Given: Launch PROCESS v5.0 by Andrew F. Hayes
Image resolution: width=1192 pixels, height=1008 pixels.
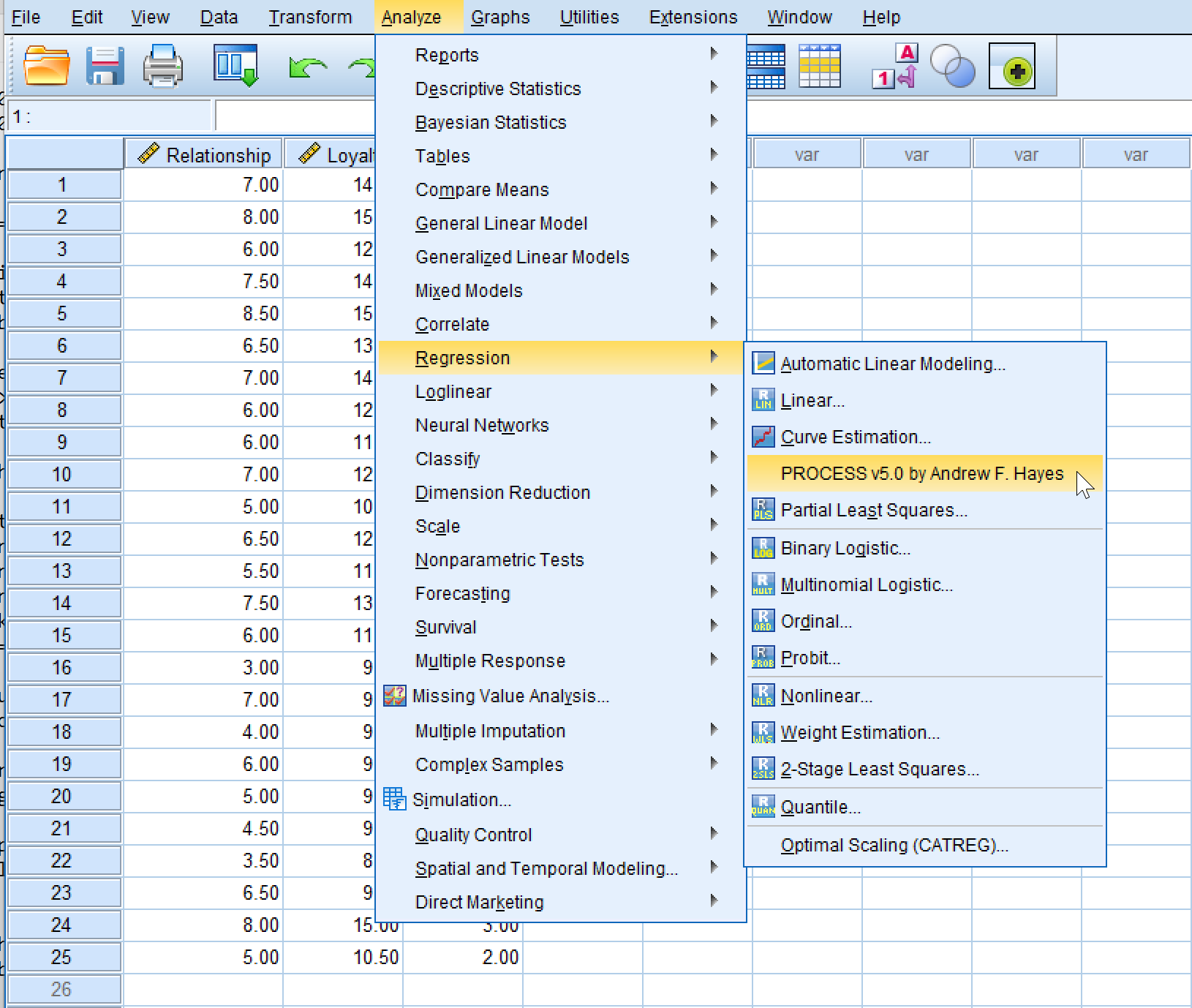Looking at the screenshot, I should coord(923,473).
